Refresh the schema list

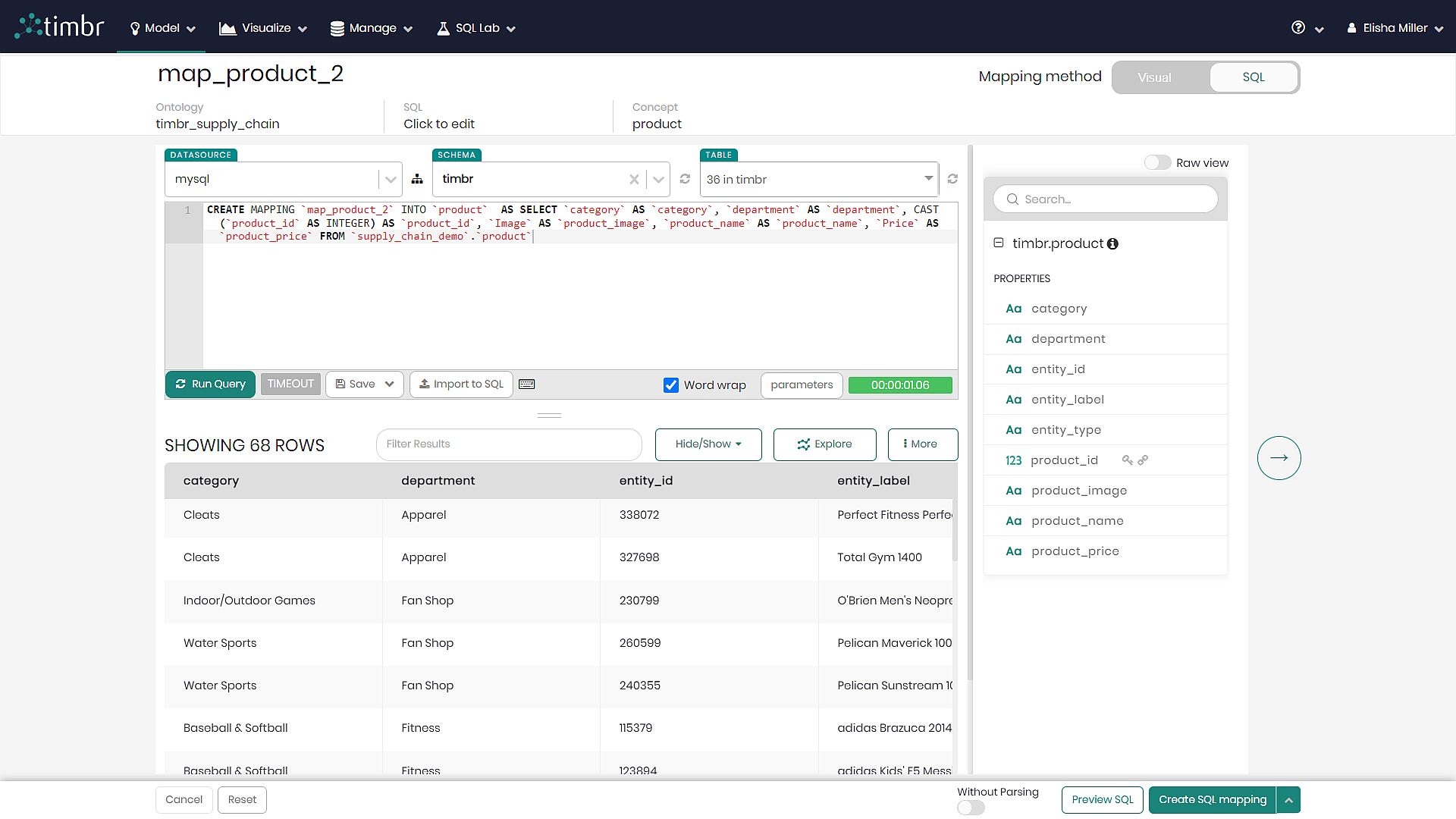[685, 179]
